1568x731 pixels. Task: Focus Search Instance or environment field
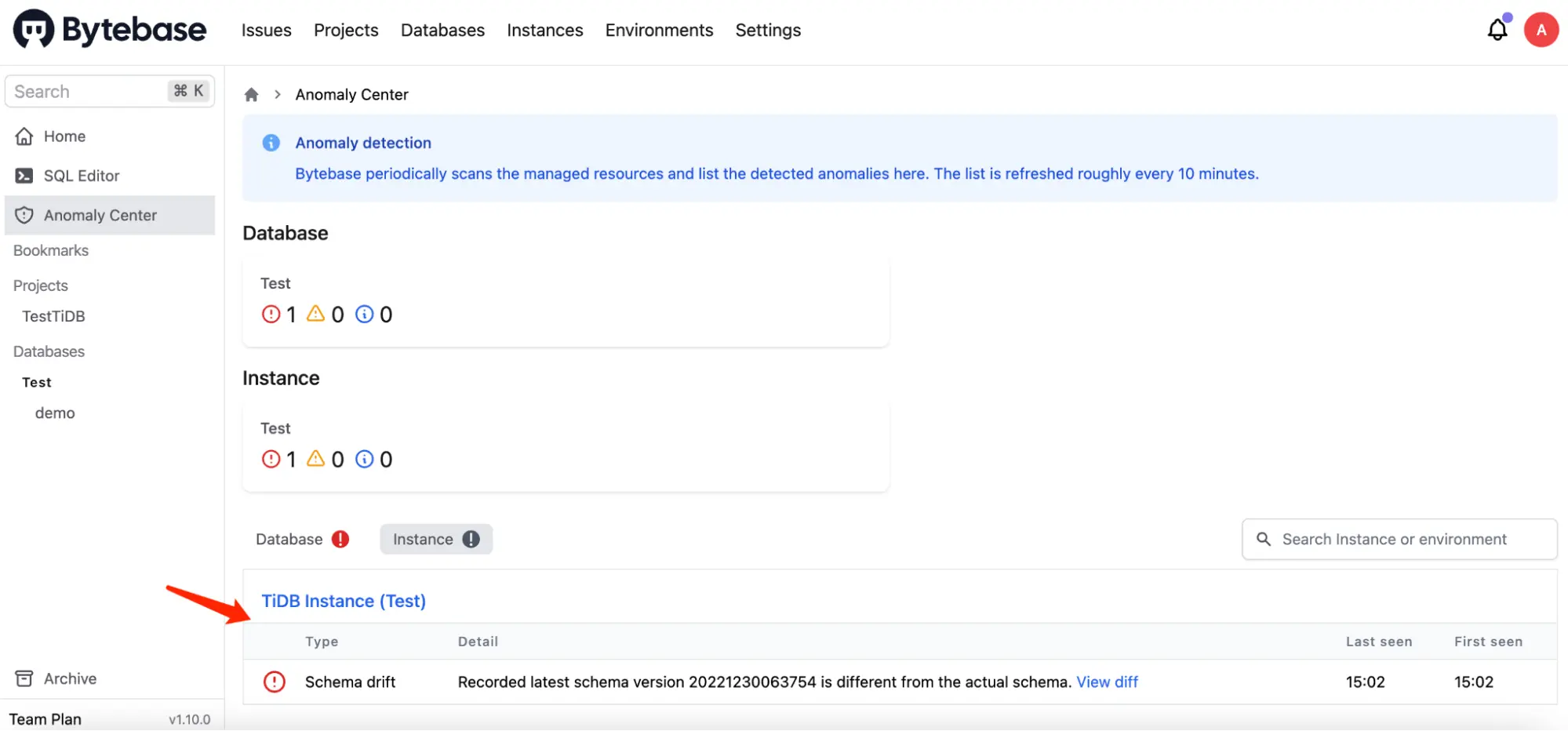1399,540
